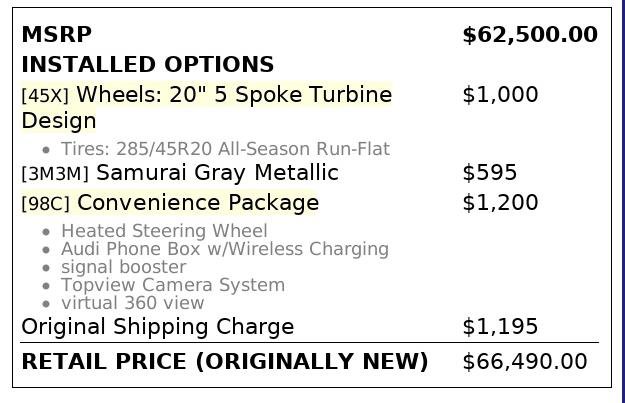Click the Topview Camera System item
The width and height of the screenshot is (625, 403).
[x=172, y=285]
